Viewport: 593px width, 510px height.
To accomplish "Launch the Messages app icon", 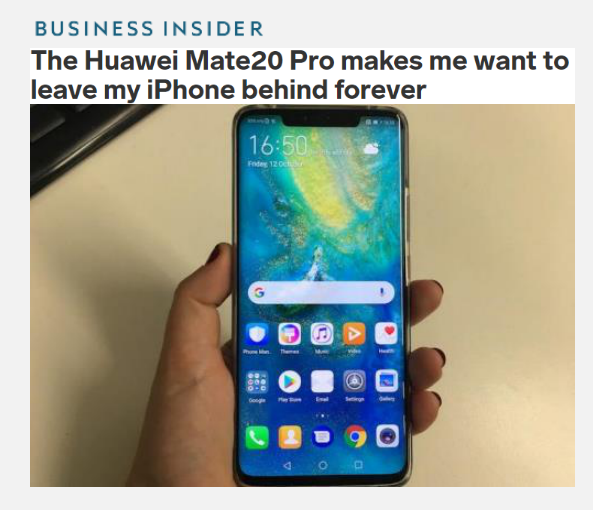I will tap(322, 437).
